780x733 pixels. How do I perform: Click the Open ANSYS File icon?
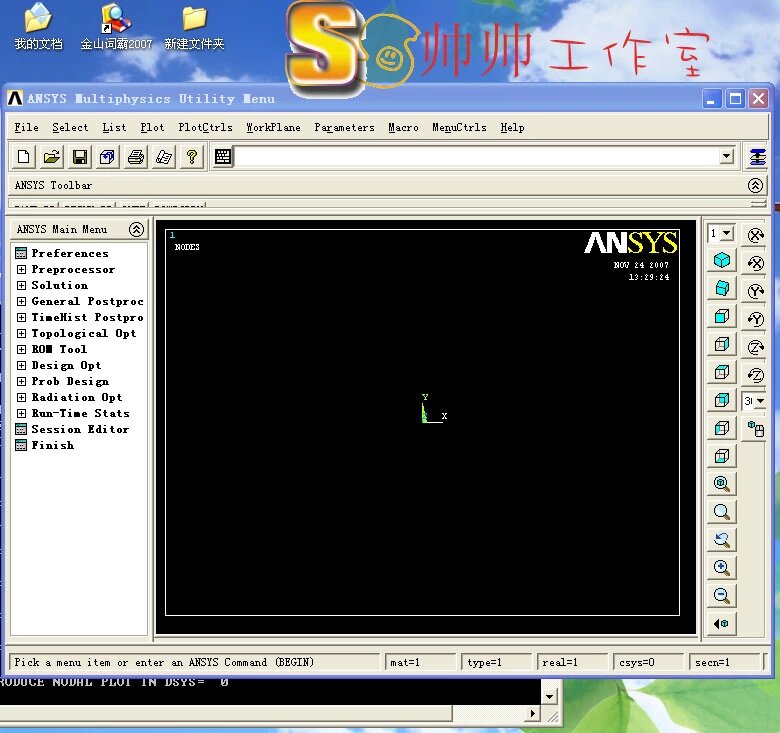[x=52, y=157]
